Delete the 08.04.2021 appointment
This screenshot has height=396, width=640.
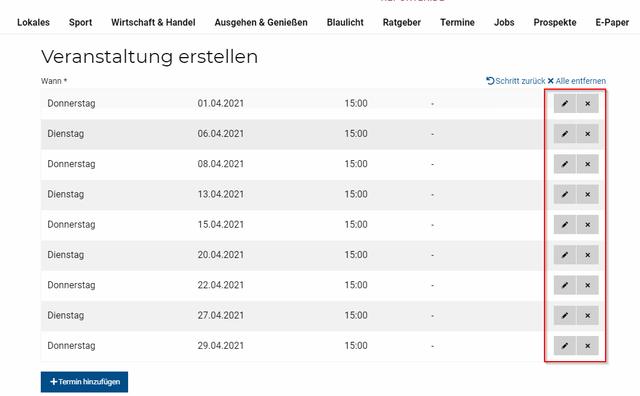588,164
